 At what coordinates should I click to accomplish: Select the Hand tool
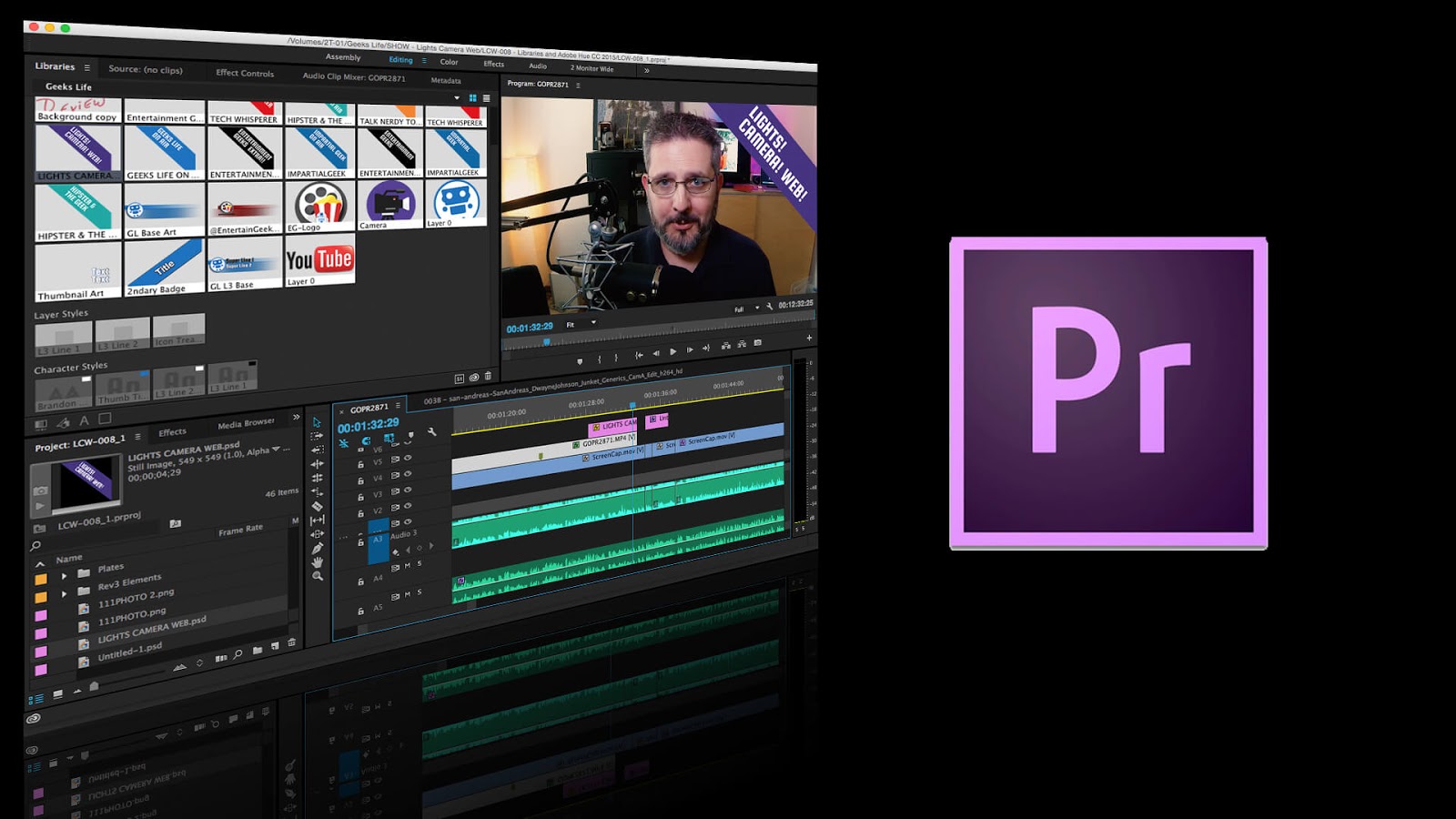(x=317, y=562)
